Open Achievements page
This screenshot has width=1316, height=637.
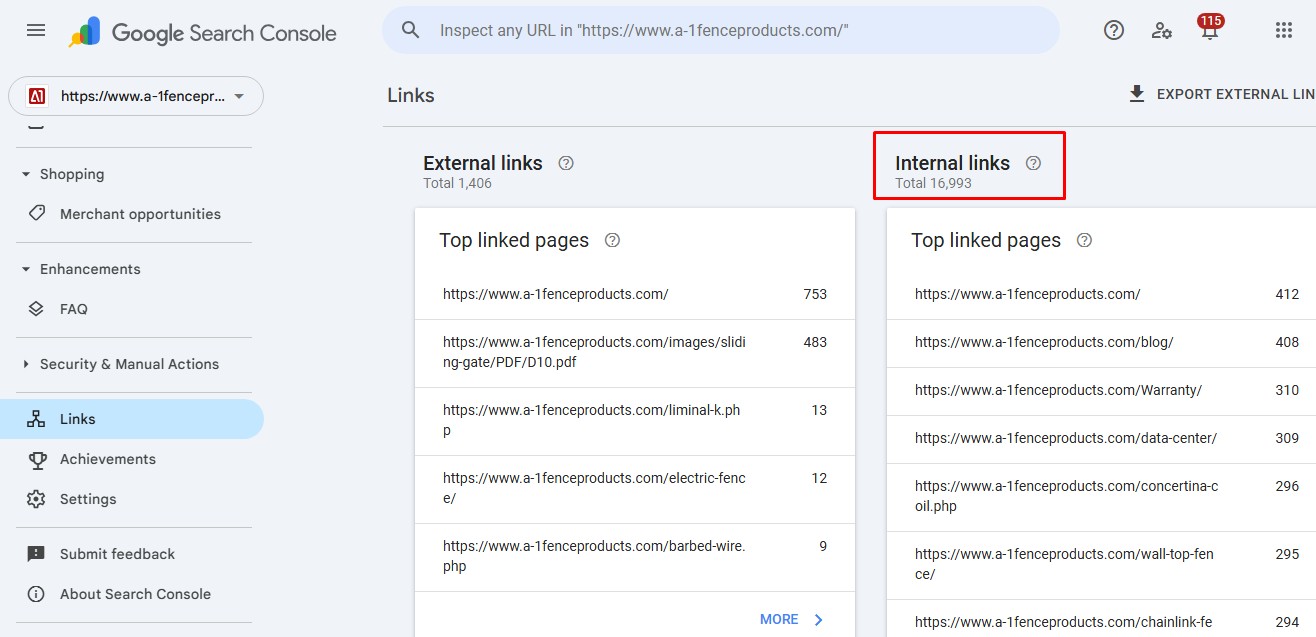point(132,459)
